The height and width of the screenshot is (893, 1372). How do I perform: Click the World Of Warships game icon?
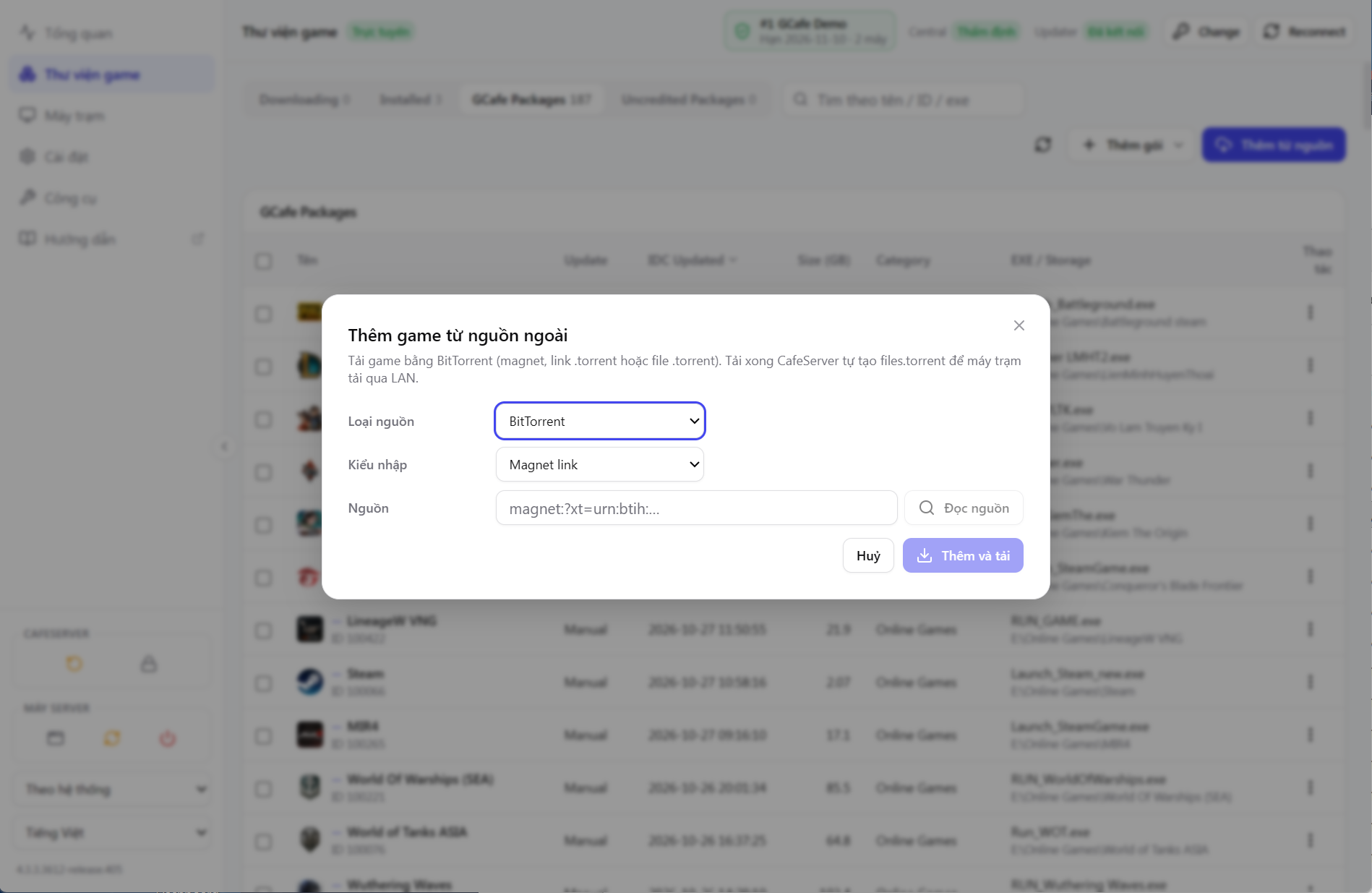(x=310, y=787)
